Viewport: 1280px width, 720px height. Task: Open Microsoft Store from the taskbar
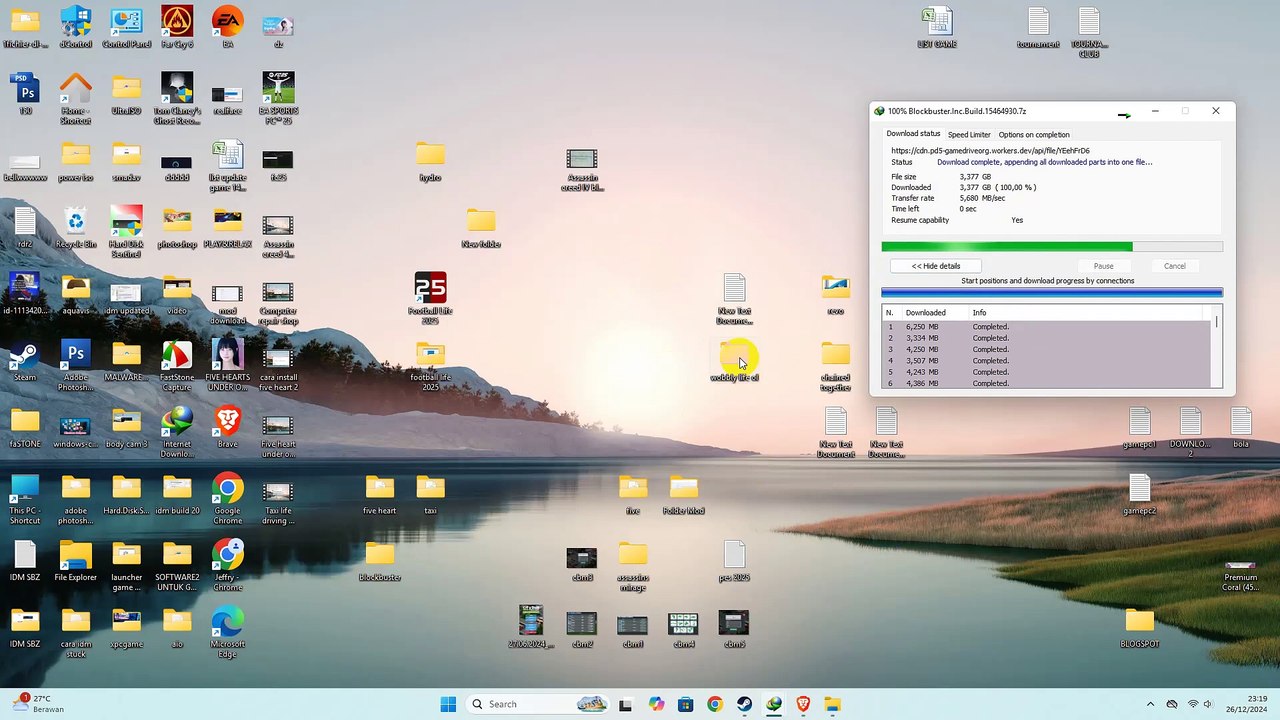[x=685, y=704]
